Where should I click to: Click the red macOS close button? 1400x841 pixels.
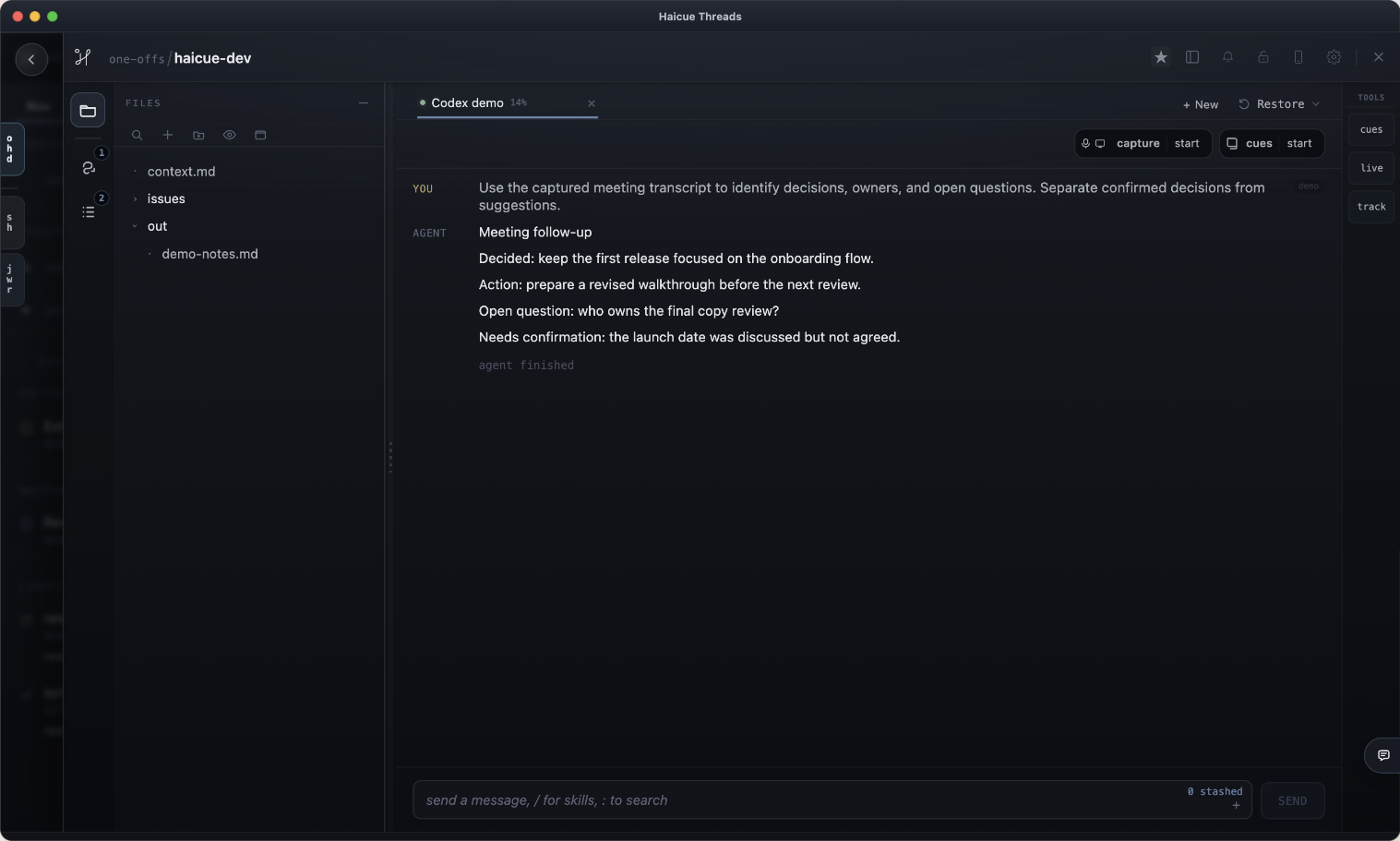click(x=18, y=17)
